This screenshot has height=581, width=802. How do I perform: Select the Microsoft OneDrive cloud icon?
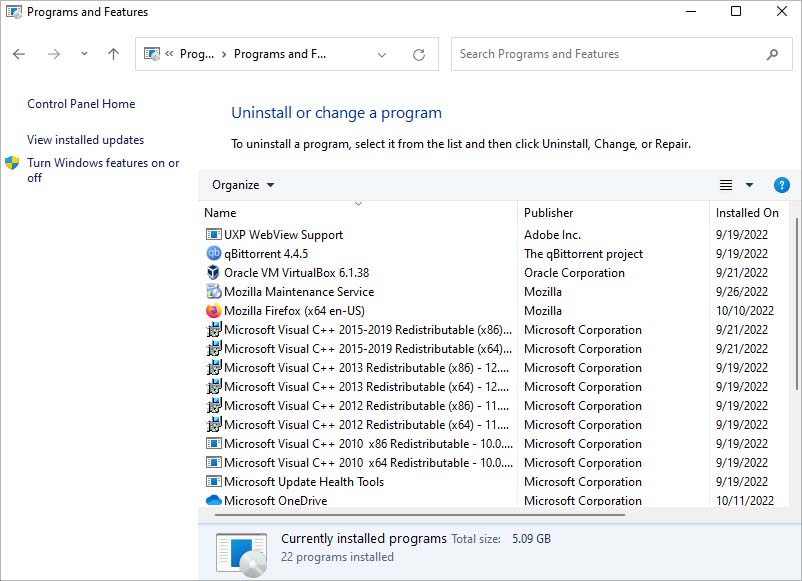click(x=213, y=500)
